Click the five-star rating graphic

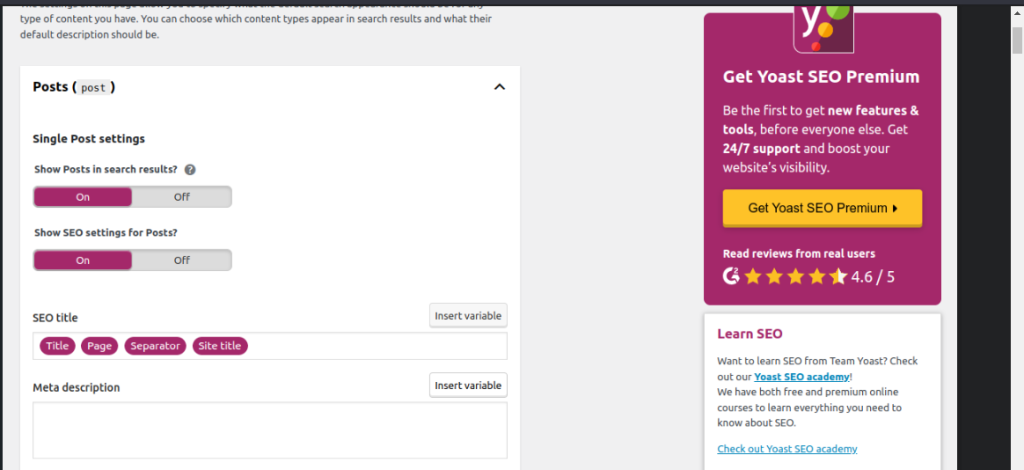(795, 276)
